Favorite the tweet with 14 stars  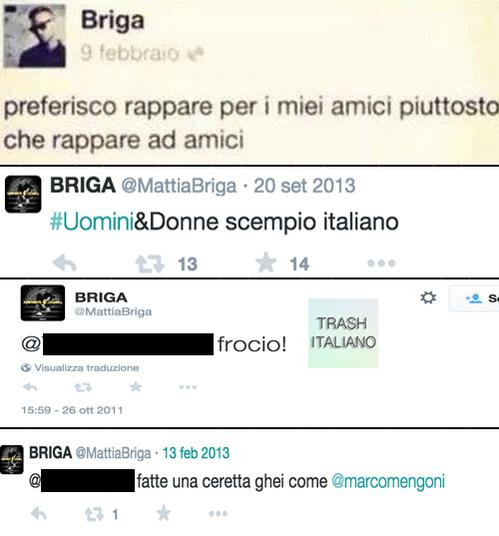tap(266, 262)
